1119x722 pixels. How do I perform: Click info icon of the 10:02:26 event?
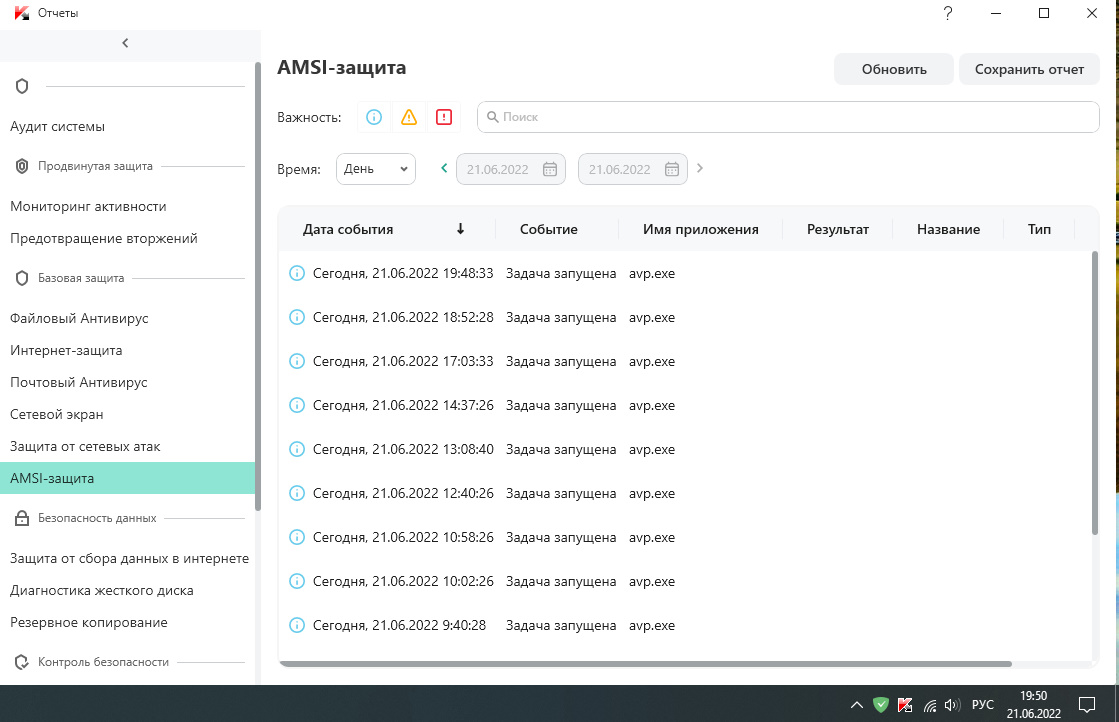pyautogui.click(x=297, y=581)
